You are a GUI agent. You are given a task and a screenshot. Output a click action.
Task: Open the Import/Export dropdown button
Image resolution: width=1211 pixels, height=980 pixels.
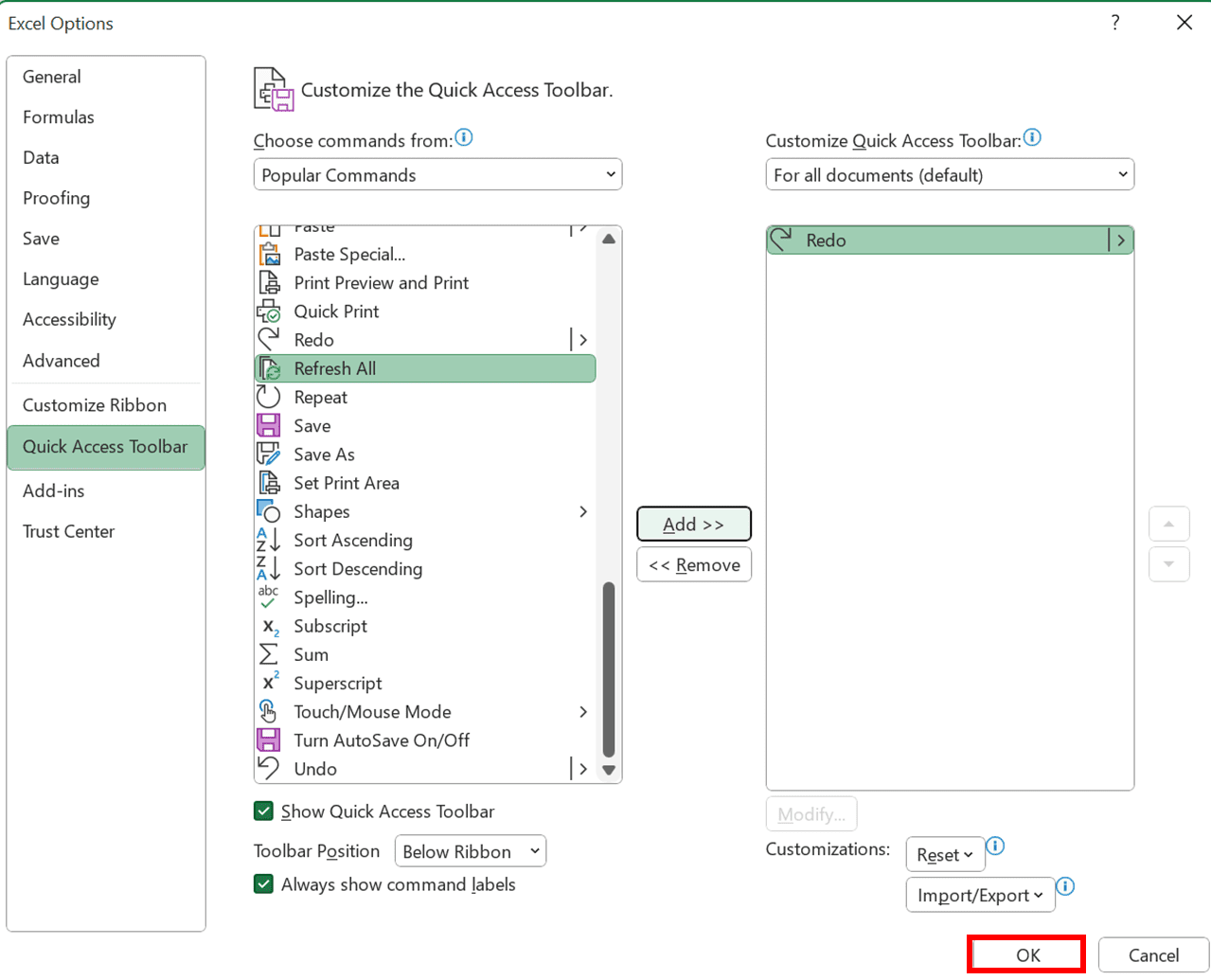coord(980,895)
